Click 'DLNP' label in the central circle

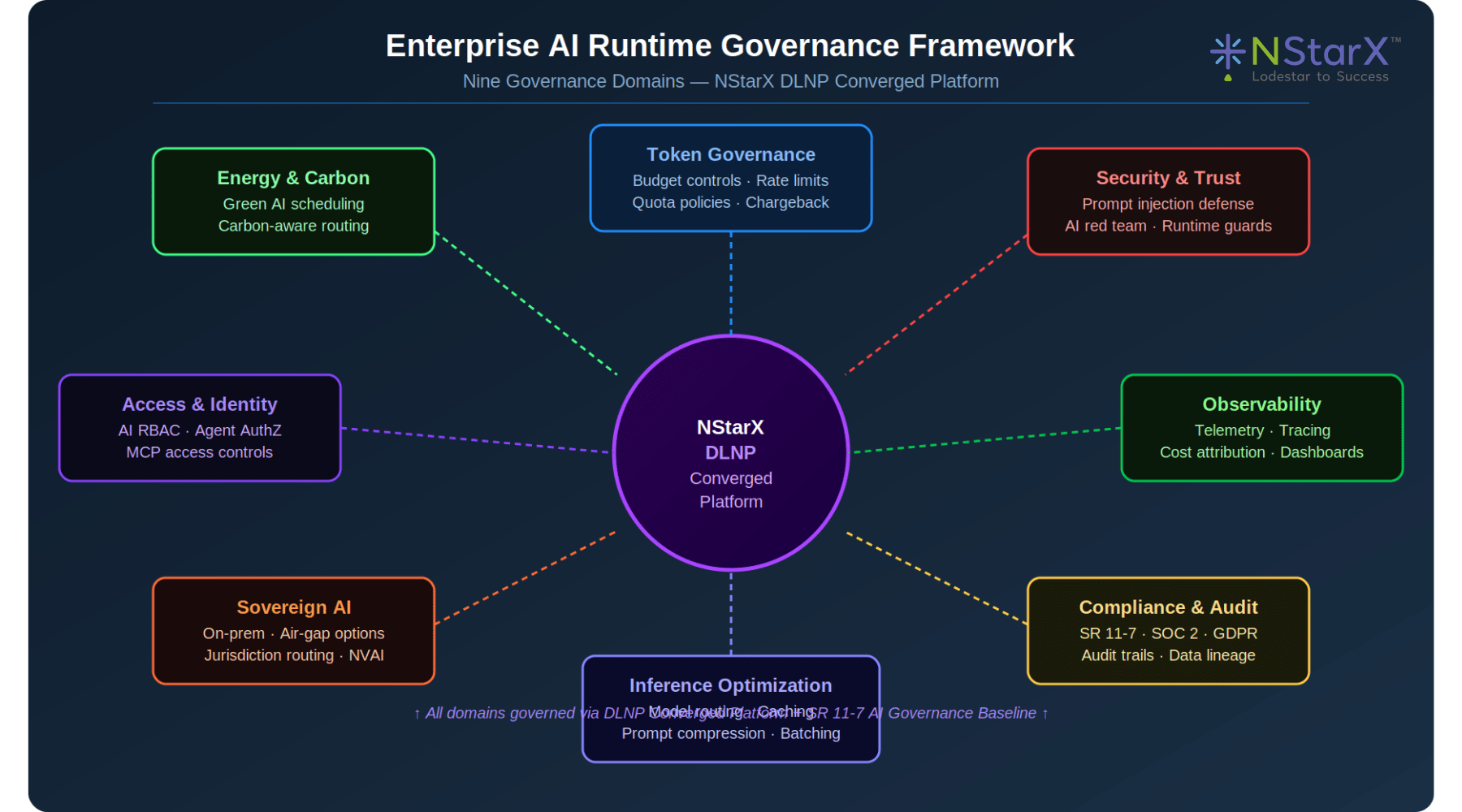point(730,452)
